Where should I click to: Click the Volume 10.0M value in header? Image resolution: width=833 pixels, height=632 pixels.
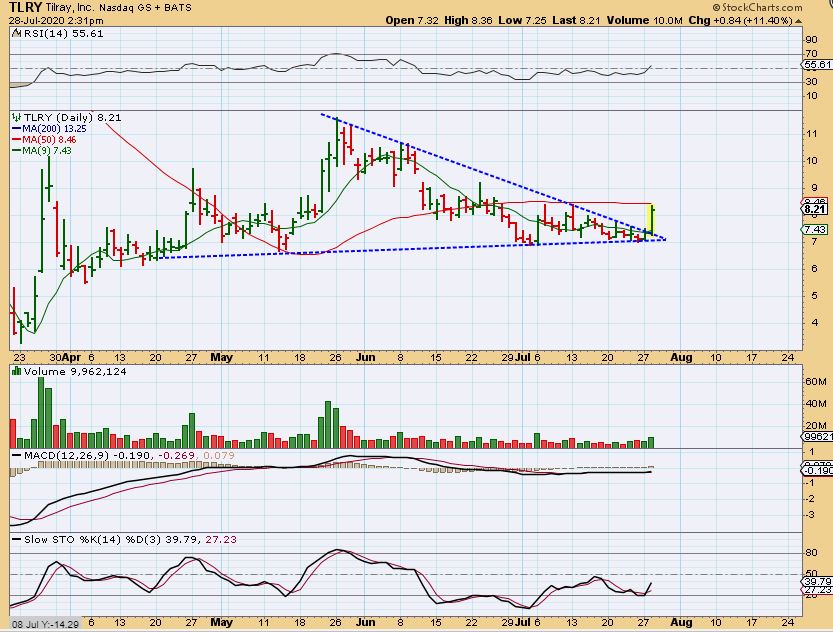tap(644, 21)
